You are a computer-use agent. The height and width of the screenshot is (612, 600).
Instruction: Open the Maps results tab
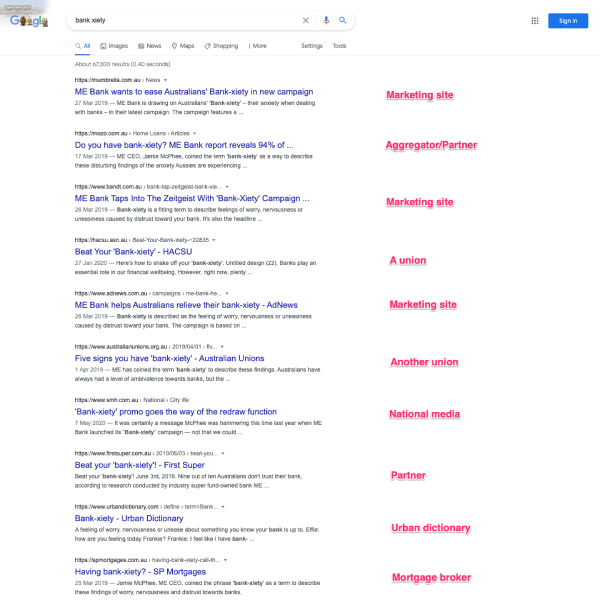pos(183,46)
